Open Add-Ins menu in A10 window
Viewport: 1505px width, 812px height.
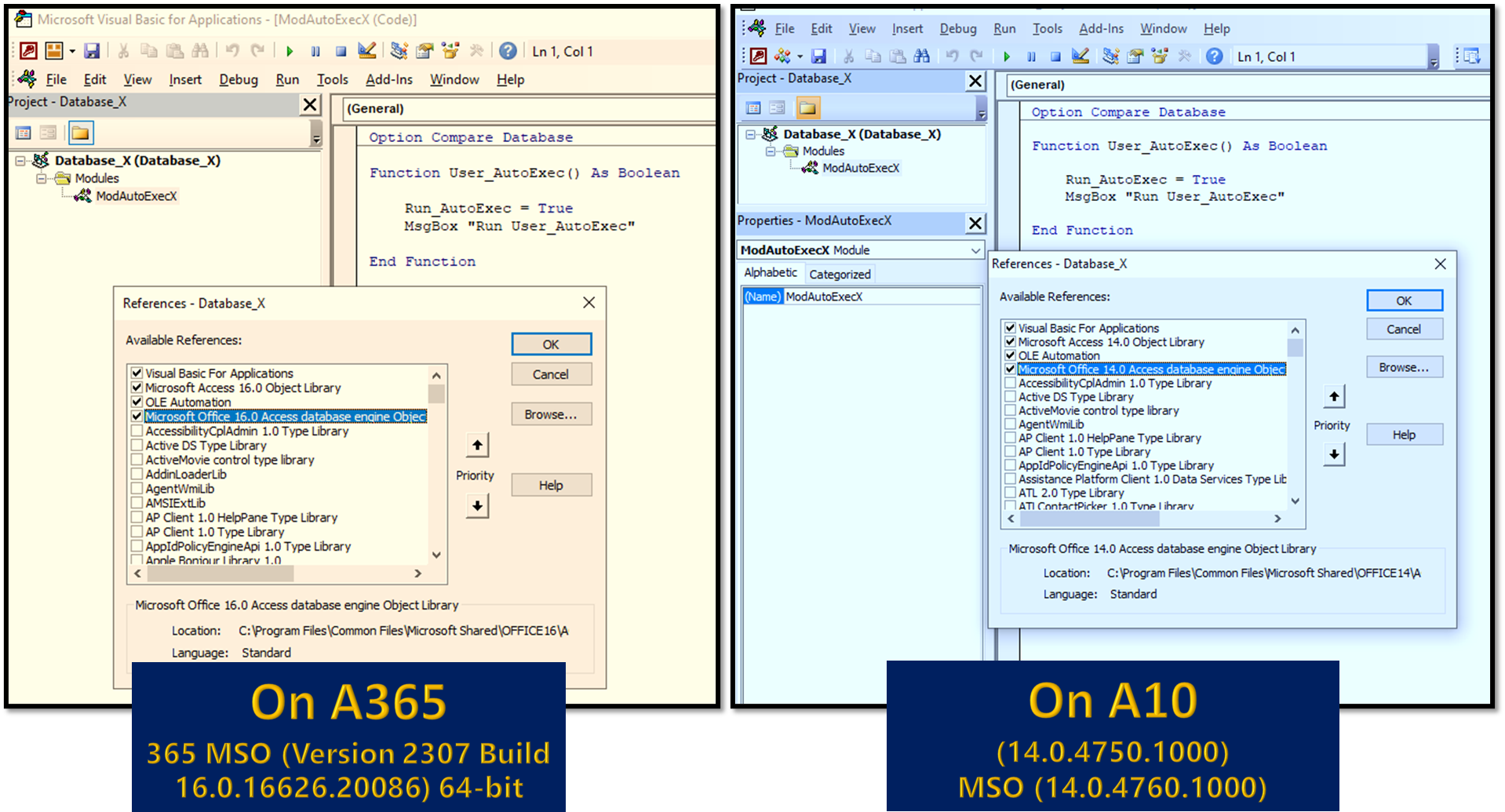pyautogui.click(x=1101, y=29)
